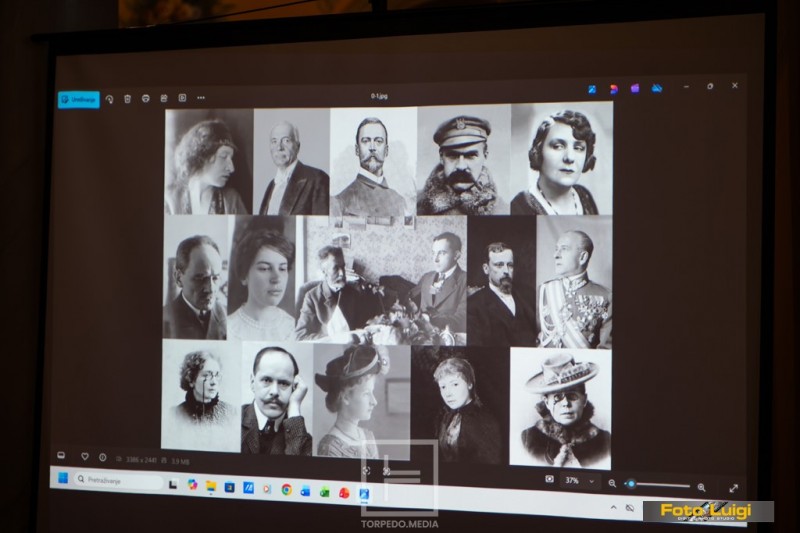Delete the photo with the trash icon
The height and width of the screenshot is (533, 800).
pos(128,99)
